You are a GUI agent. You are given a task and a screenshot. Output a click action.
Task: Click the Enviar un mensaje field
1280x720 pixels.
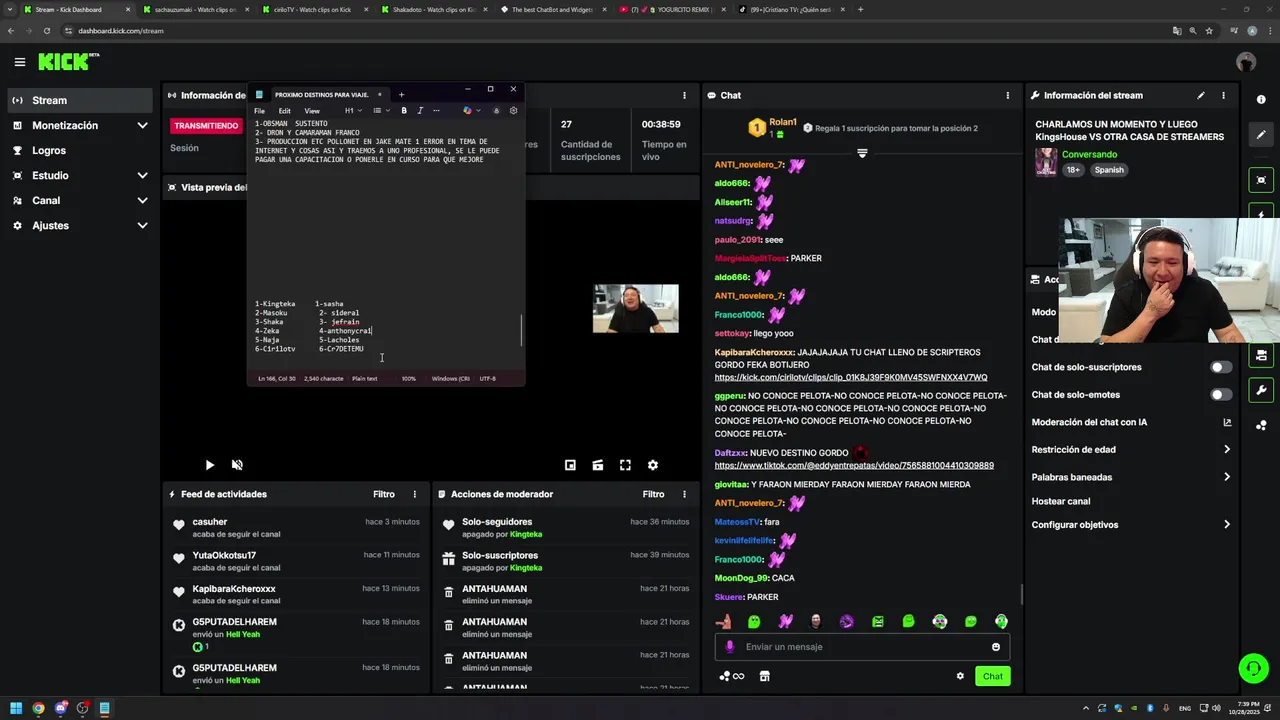pos(862,647)
